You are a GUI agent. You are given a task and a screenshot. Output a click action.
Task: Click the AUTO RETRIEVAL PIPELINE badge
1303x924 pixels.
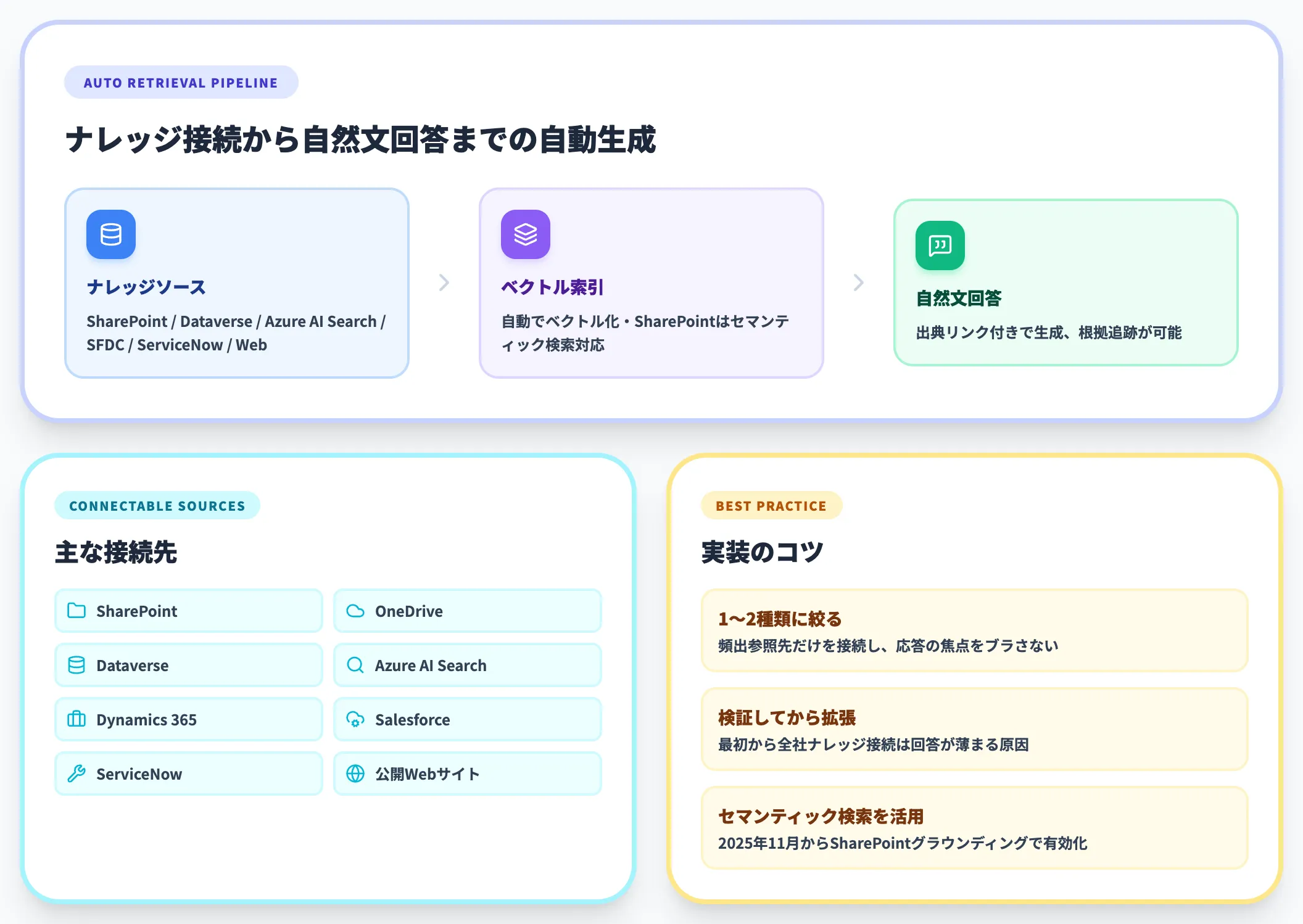(x=181, y=82)
